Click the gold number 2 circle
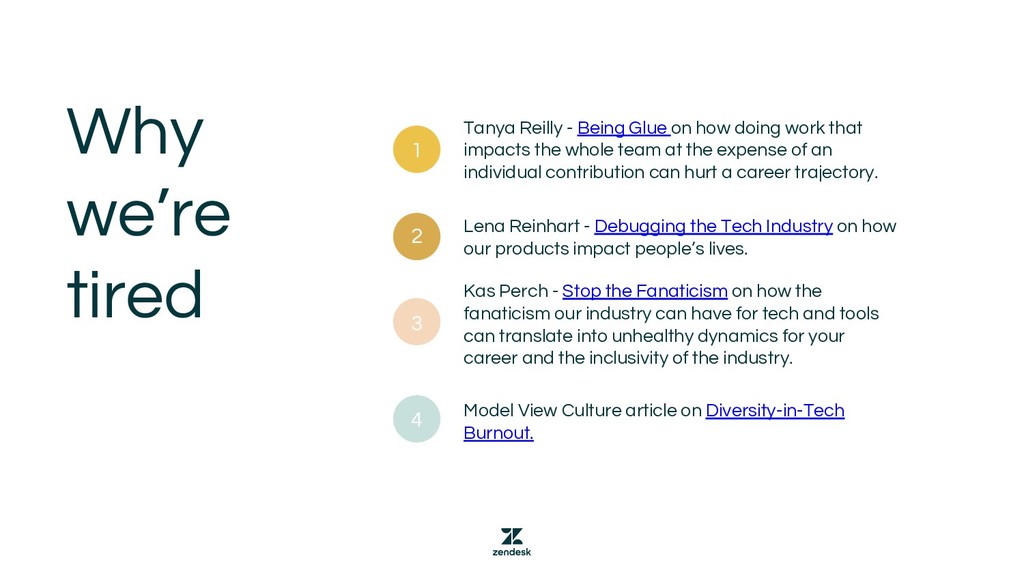 pos(417,236)
